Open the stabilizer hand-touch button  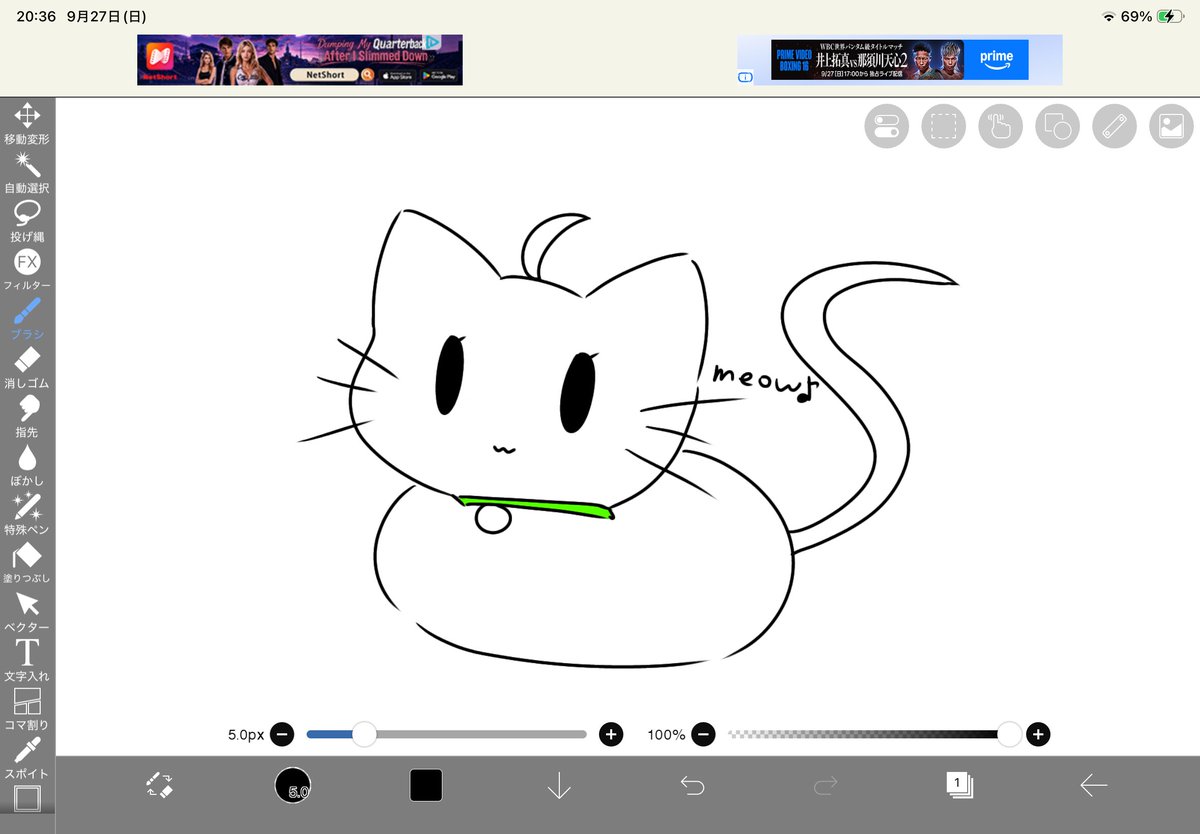[1001, 126]
